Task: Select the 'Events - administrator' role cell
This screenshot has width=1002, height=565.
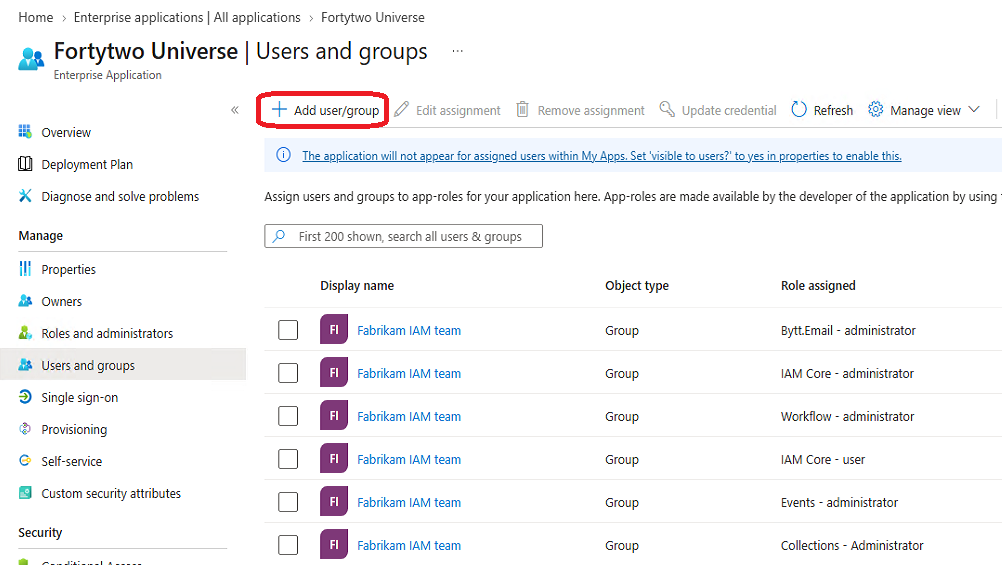Action: coord(839,502)
